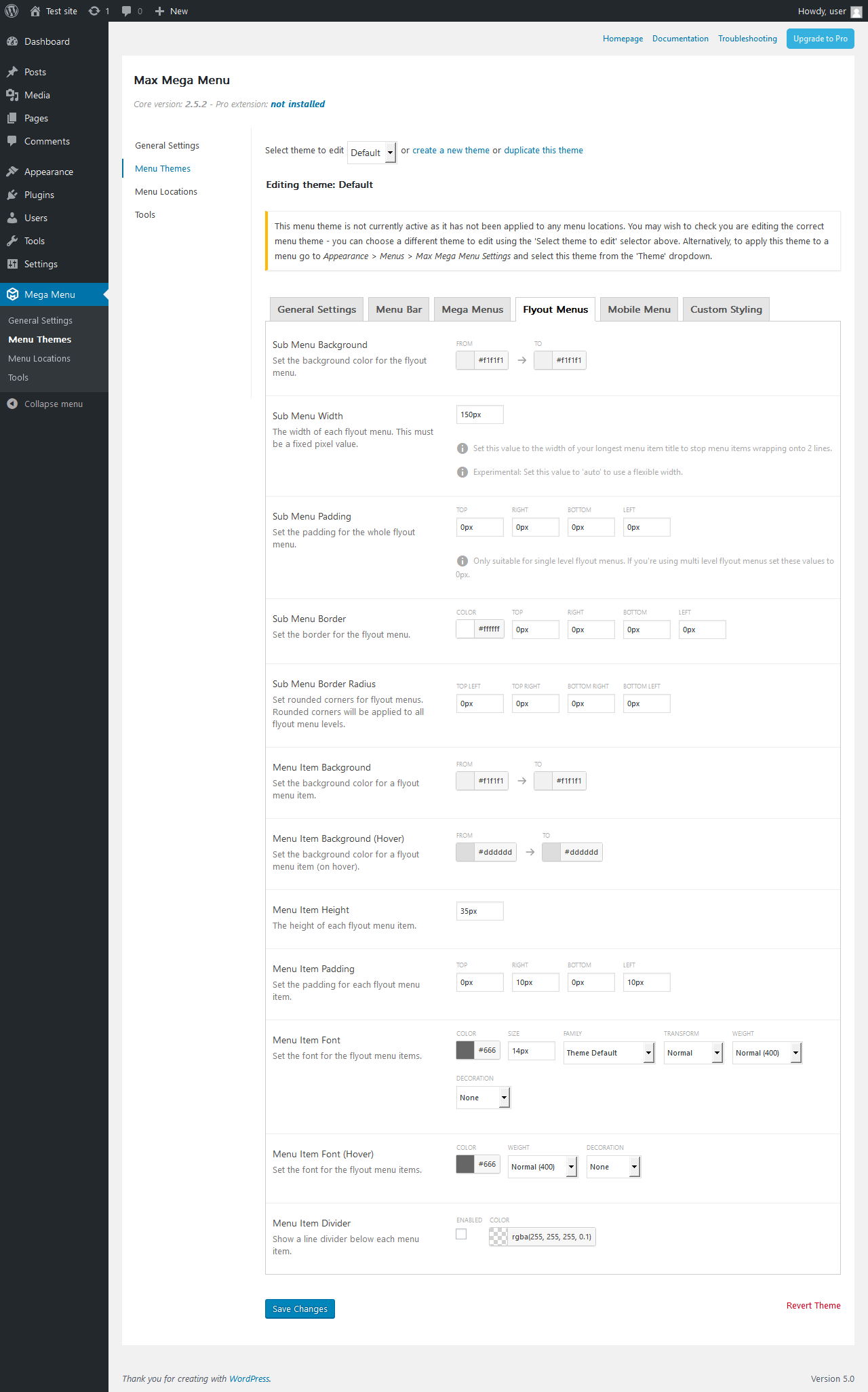Image resolution: width=868 pixels, height=1392 pixels.
Task: Enable the Menu Item Divider checkbox
Action: pyautogui.click(x=461, y=1234)
